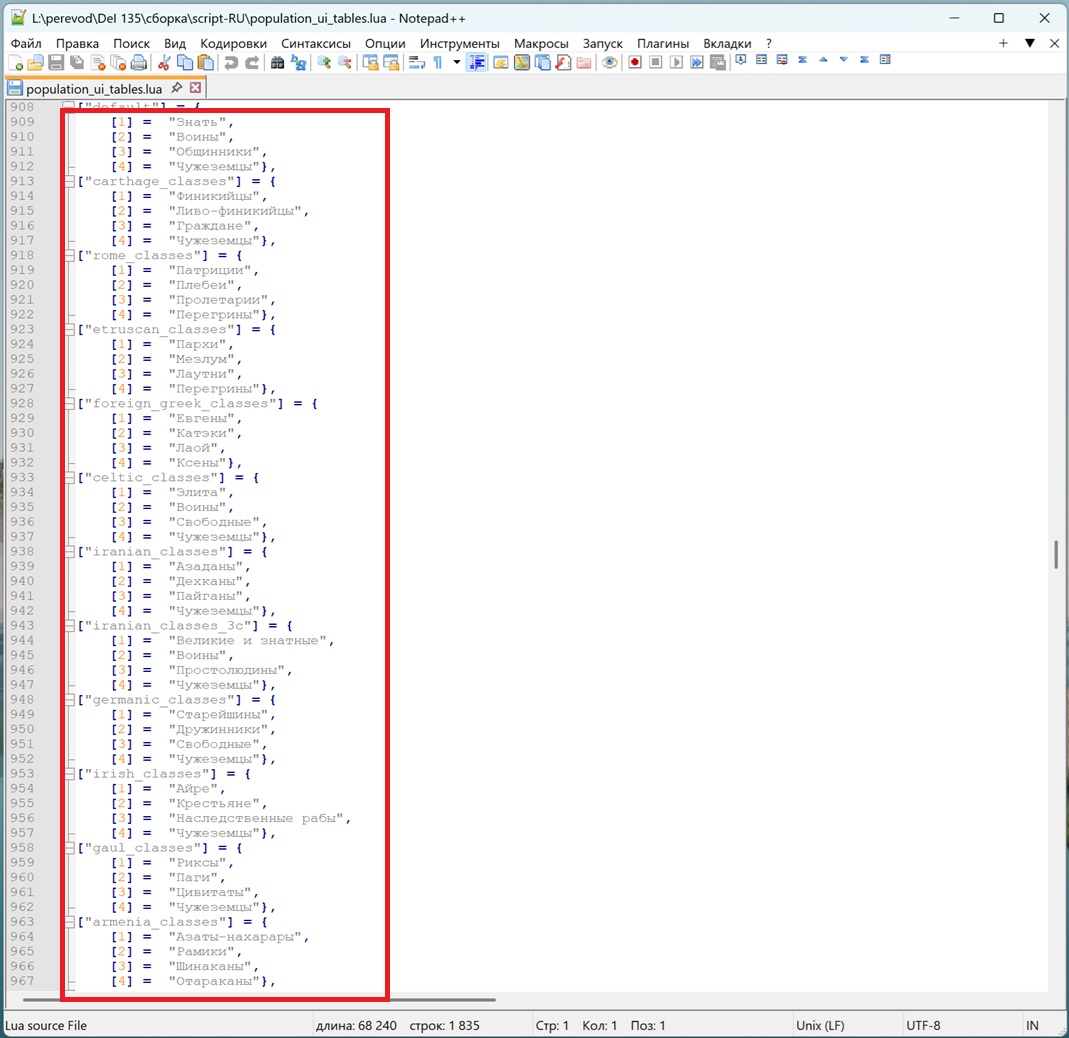Create a new file via toolbar
Viewport: 1069px width, 1038px height.
point(15,63)
